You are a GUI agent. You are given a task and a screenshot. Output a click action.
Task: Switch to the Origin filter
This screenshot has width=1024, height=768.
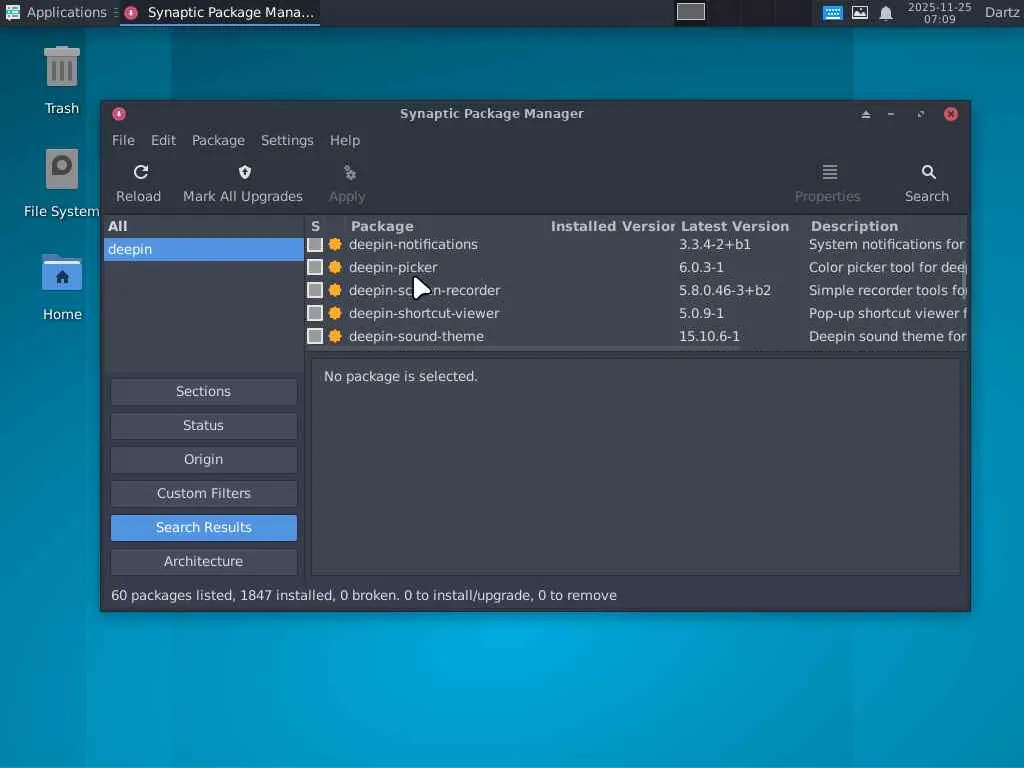click(x=204, y=460)
